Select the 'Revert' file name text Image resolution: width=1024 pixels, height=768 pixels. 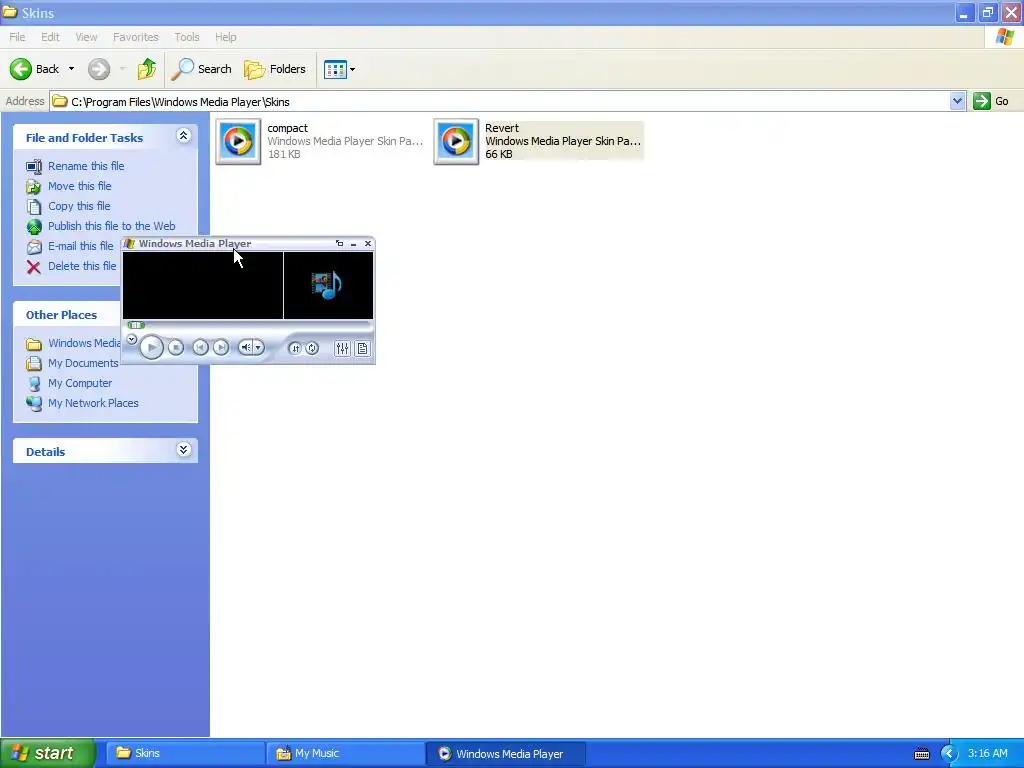(x=502, y=128)
